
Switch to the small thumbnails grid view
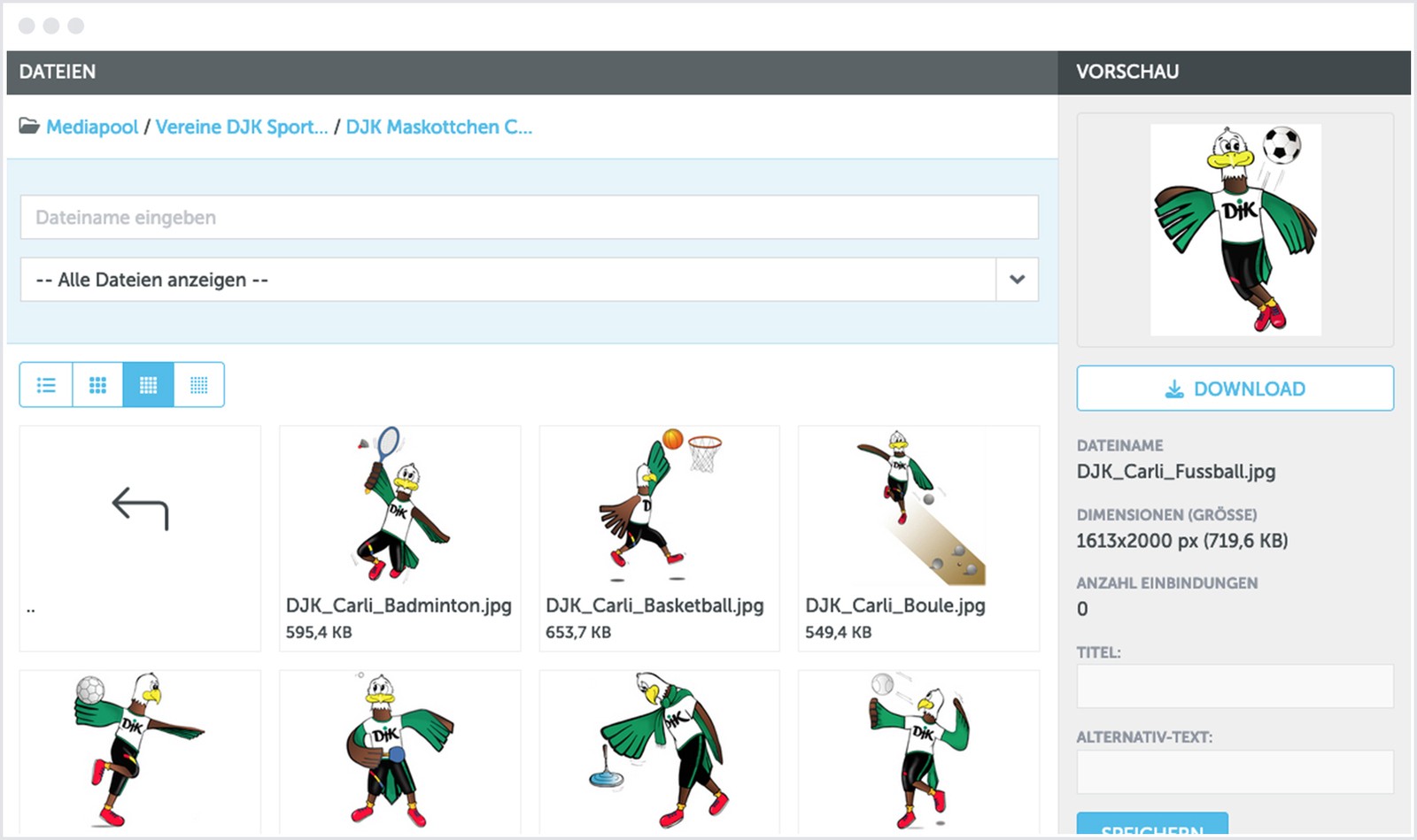click(x=199, y=385)
